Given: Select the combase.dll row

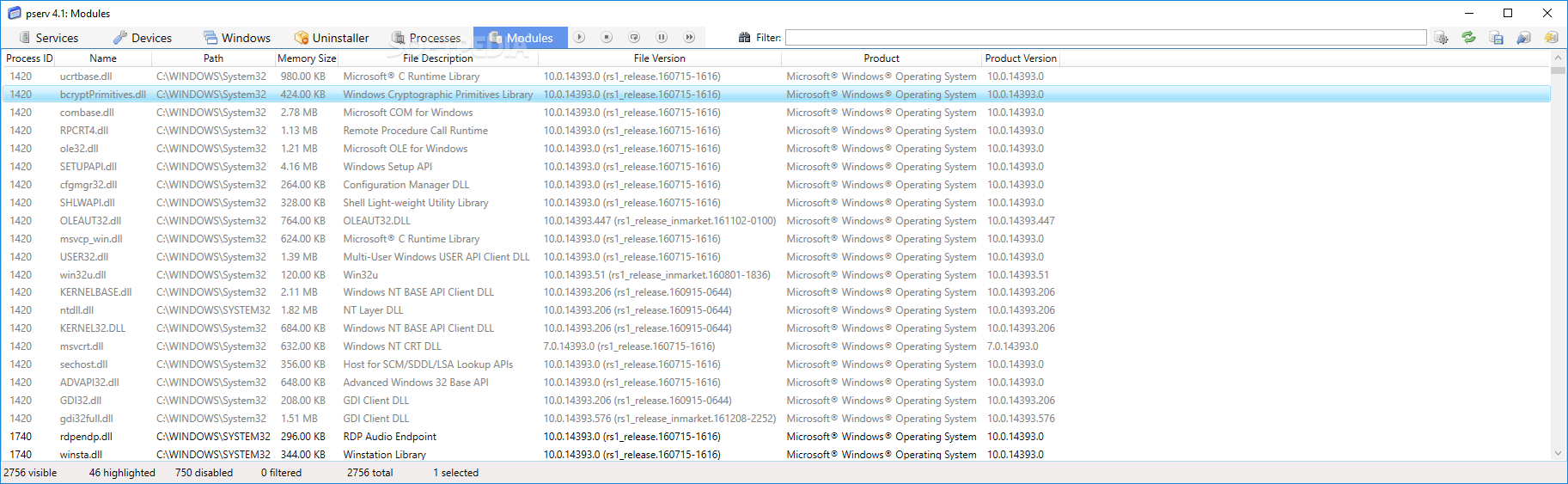Looking at the screenshot, I should (x=777, y=113).
